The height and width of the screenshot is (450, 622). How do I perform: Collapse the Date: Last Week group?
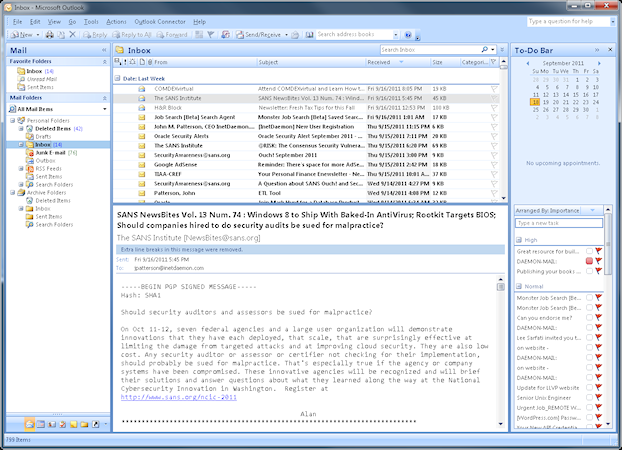(119, 76)
